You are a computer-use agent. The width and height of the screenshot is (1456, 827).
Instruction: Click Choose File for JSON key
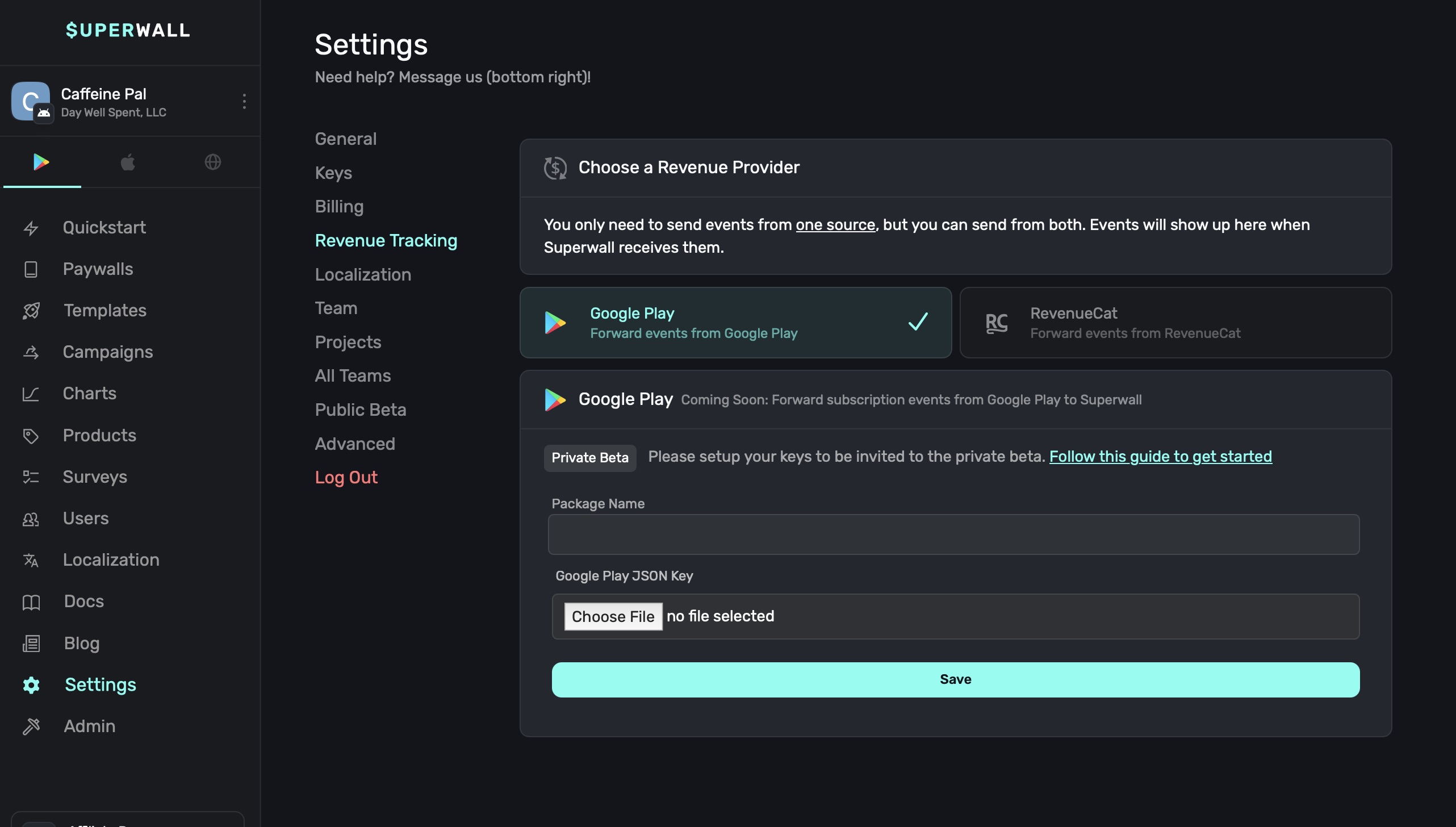tap(613, 617)
